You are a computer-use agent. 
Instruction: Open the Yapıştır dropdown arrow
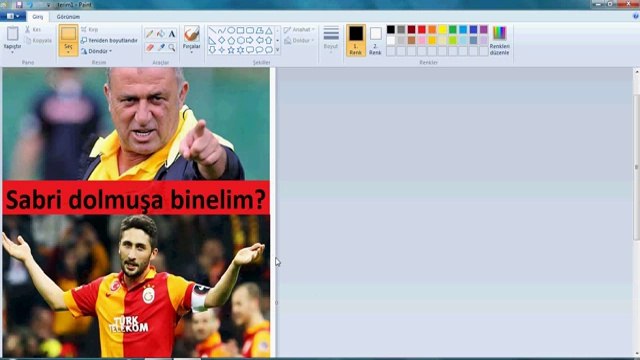12,52
